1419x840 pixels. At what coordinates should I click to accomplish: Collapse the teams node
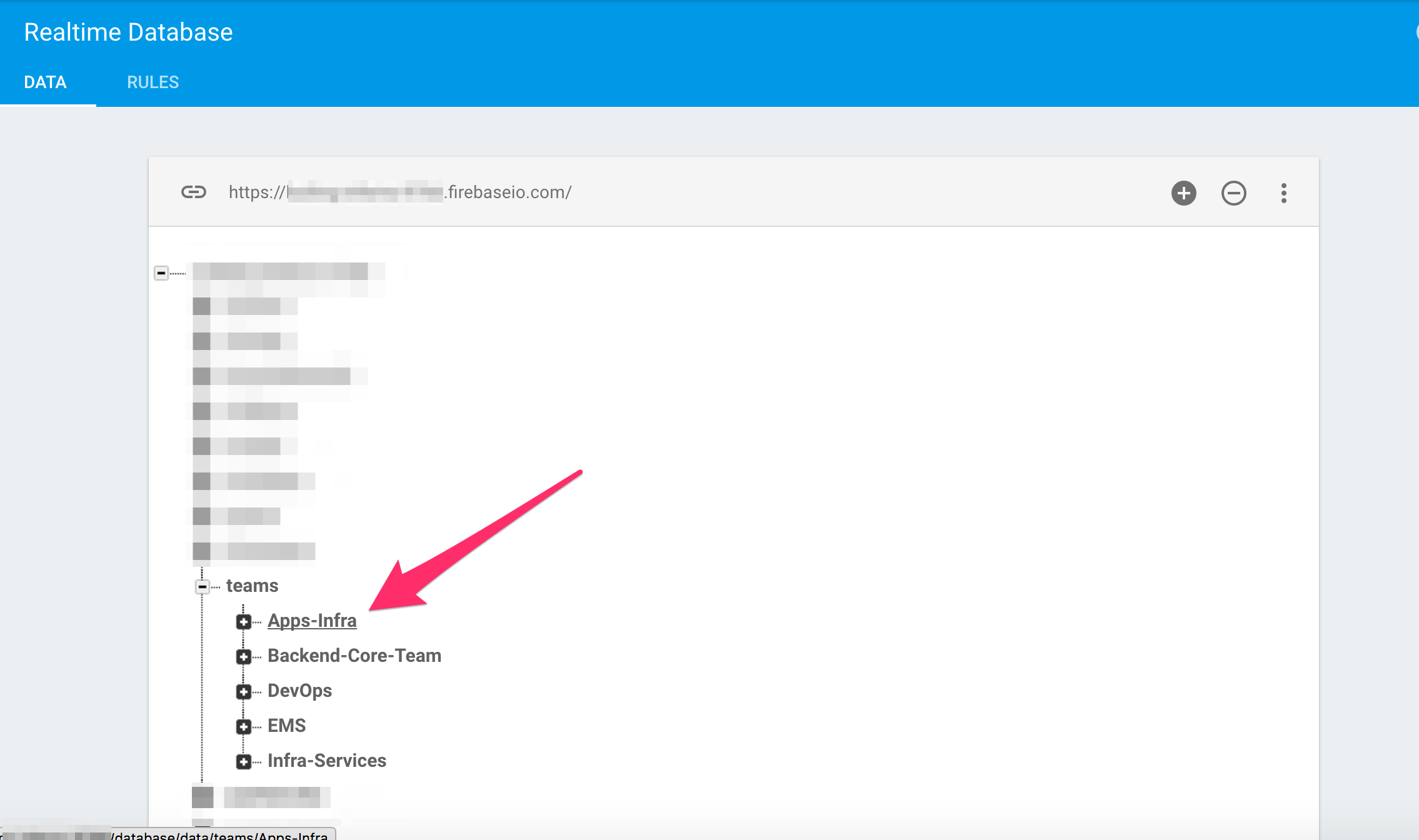click(x=203, y=587)
